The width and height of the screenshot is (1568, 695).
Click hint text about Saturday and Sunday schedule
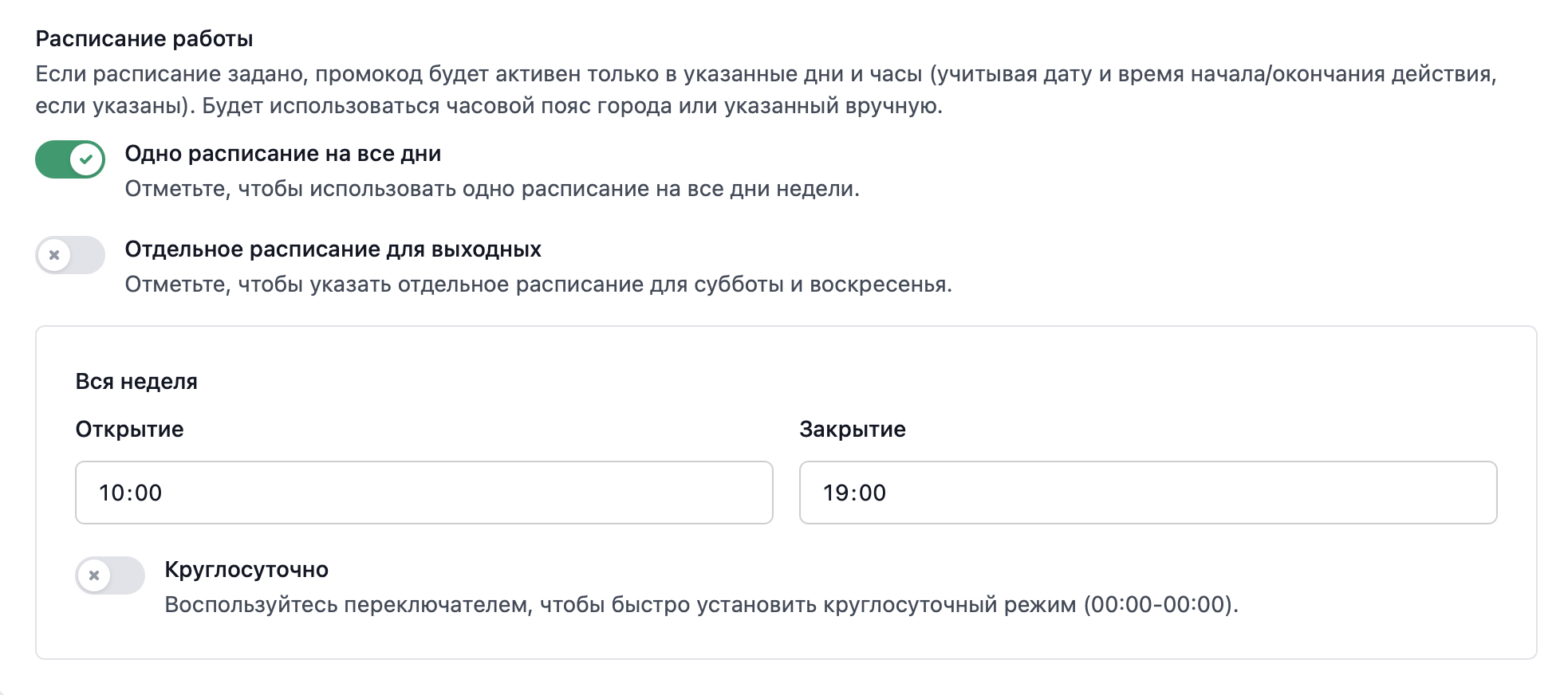click(538, 285)
